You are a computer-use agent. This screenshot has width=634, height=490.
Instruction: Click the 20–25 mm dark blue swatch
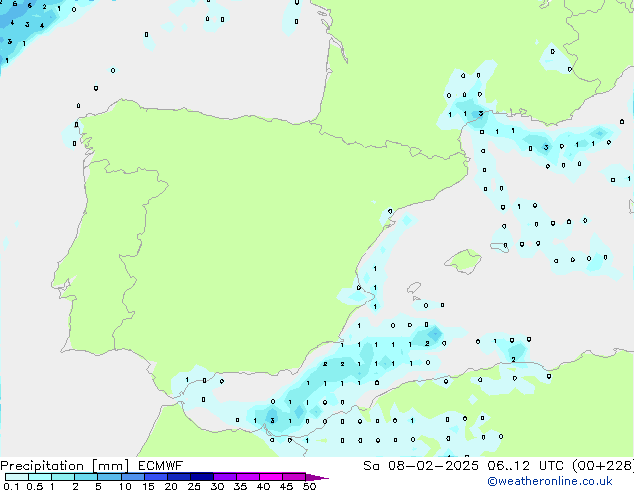pos(179,477)
